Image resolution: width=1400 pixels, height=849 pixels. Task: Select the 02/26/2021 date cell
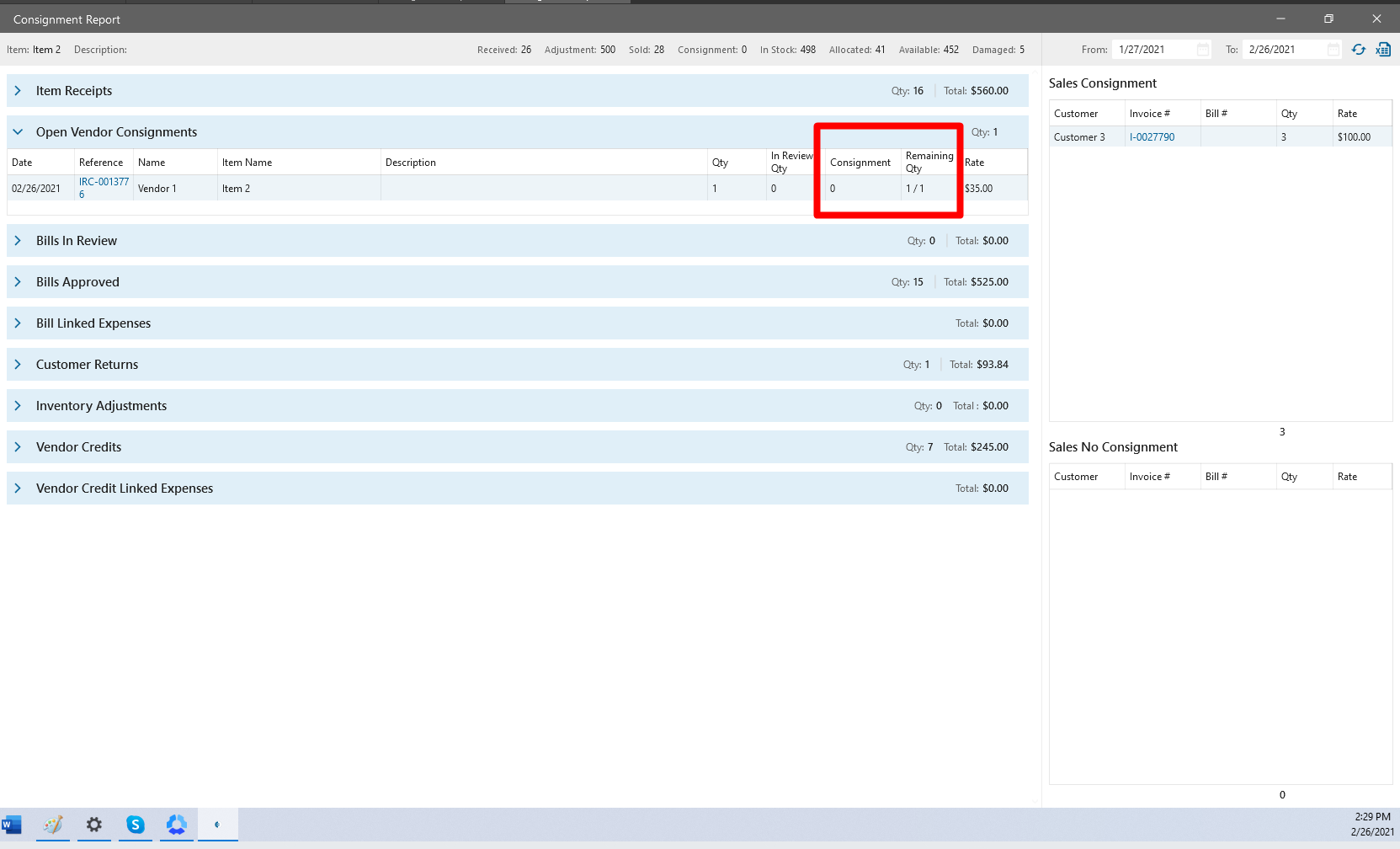pos(40,189)
